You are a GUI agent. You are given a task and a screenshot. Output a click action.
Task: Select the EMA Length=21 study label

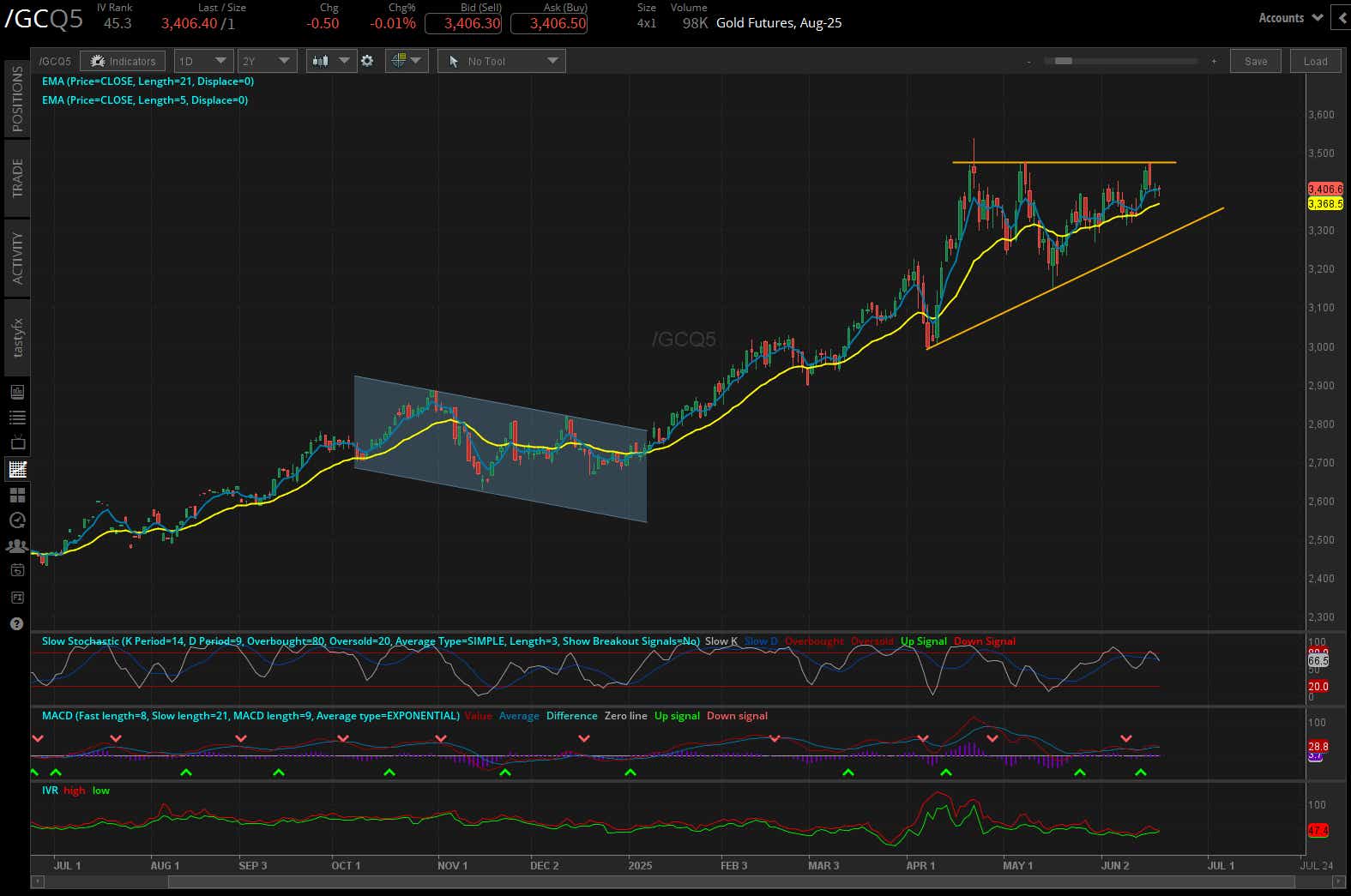pos(148,81)
